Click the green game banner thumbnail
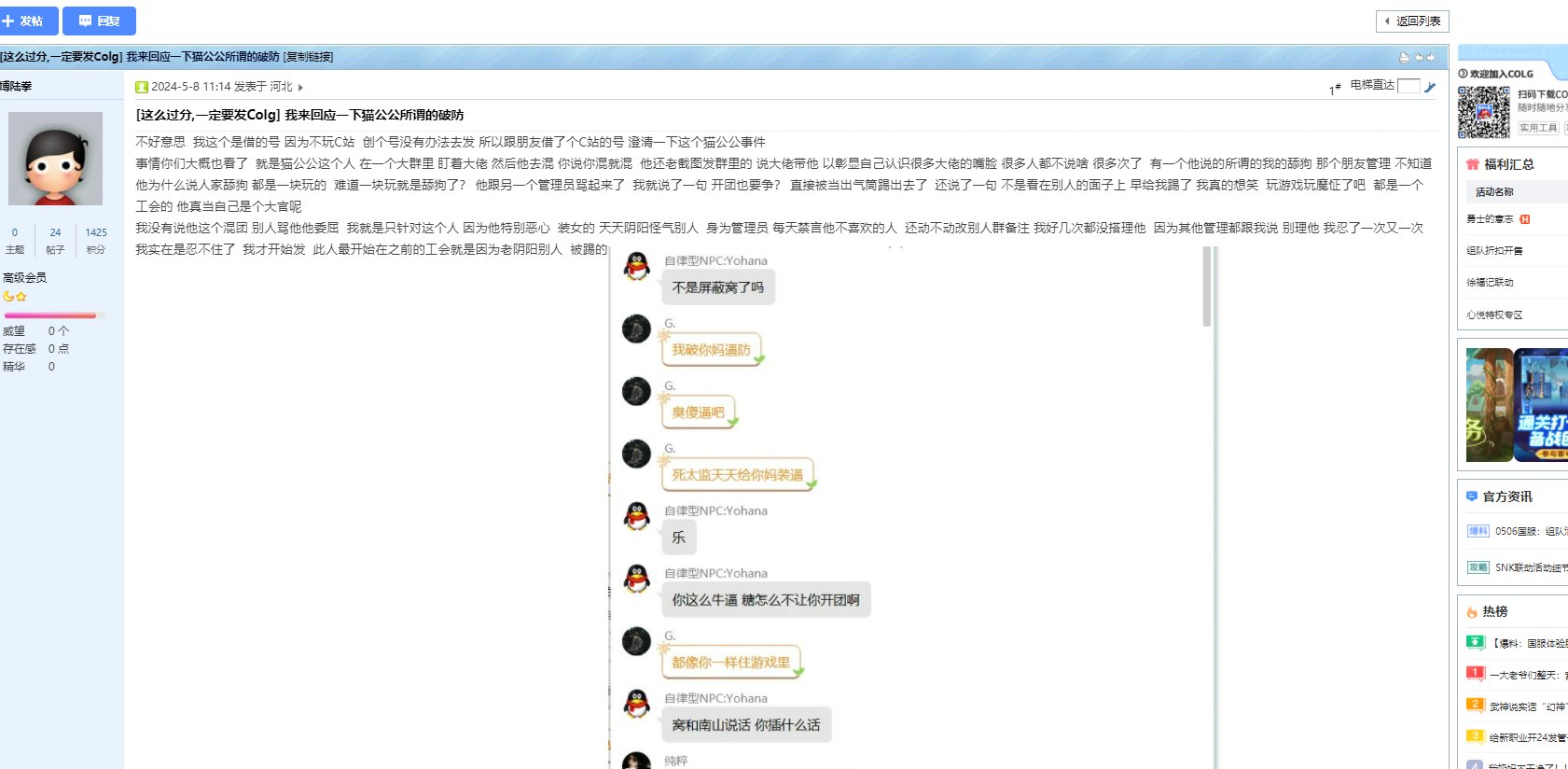 [1489, 405]
